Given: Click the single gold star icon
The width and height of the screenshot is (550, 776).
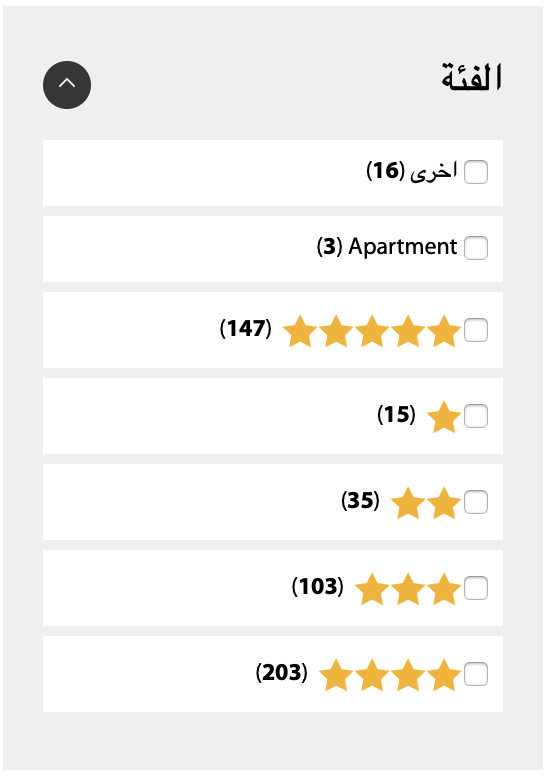Looking at the screenshot, I should [444, 417].
